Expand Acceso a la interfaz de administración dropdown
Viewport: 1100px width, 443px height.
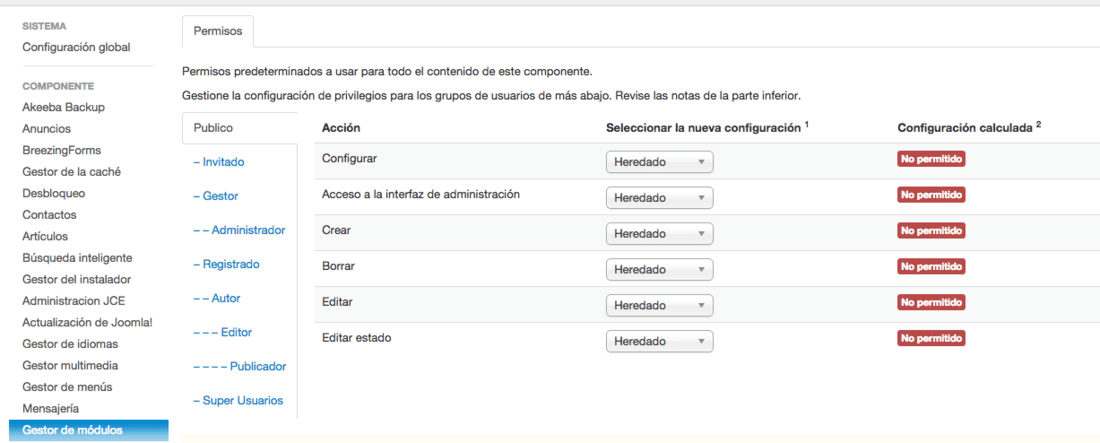click(x=659, y=198)
